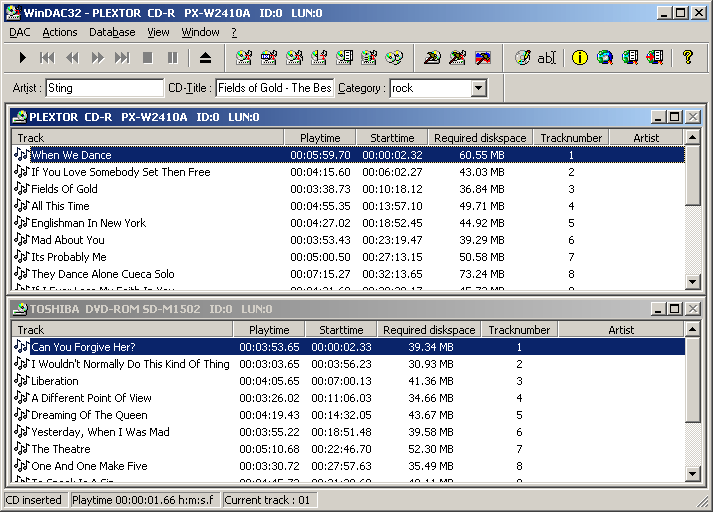
Task: Select 'Englishman In New York' track
Action: pyautogui.click(x=348, y=223)
